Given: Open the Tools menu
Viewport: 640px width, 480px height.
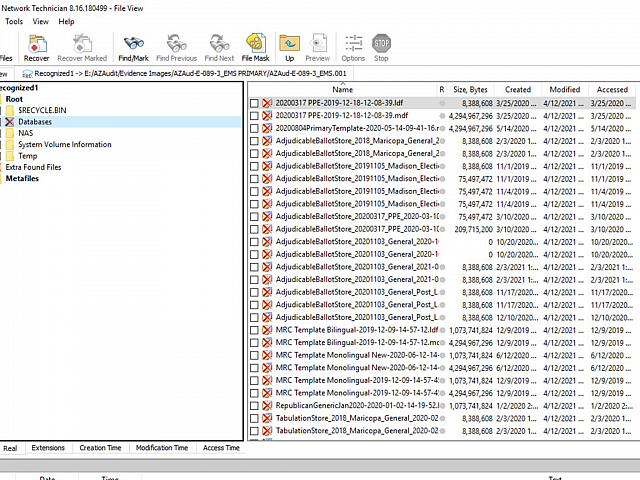Looking at the screenshot, I should tap(14, 22).
